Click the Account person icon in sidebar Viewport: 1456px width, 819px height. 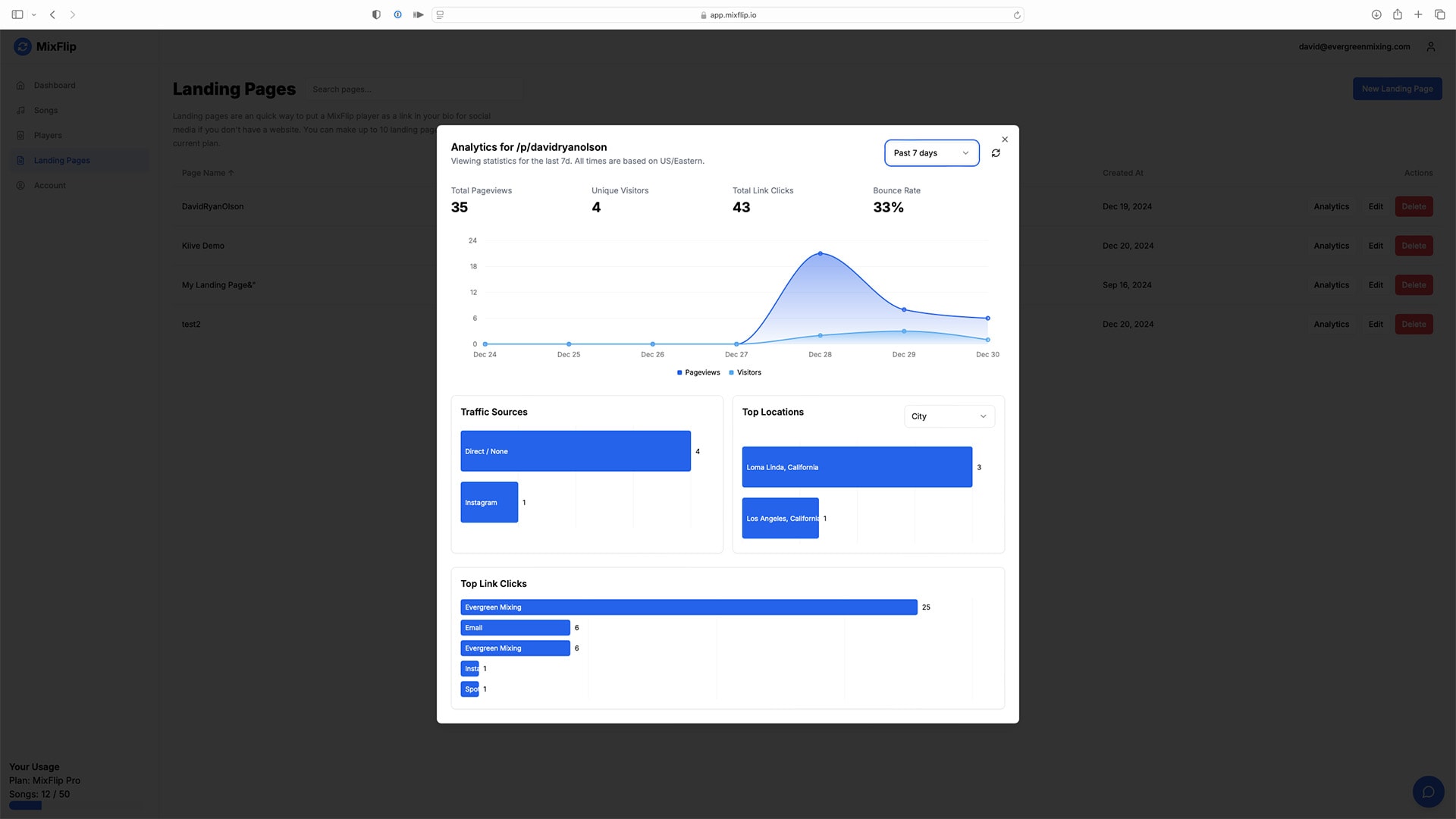(x=20, y=186)
